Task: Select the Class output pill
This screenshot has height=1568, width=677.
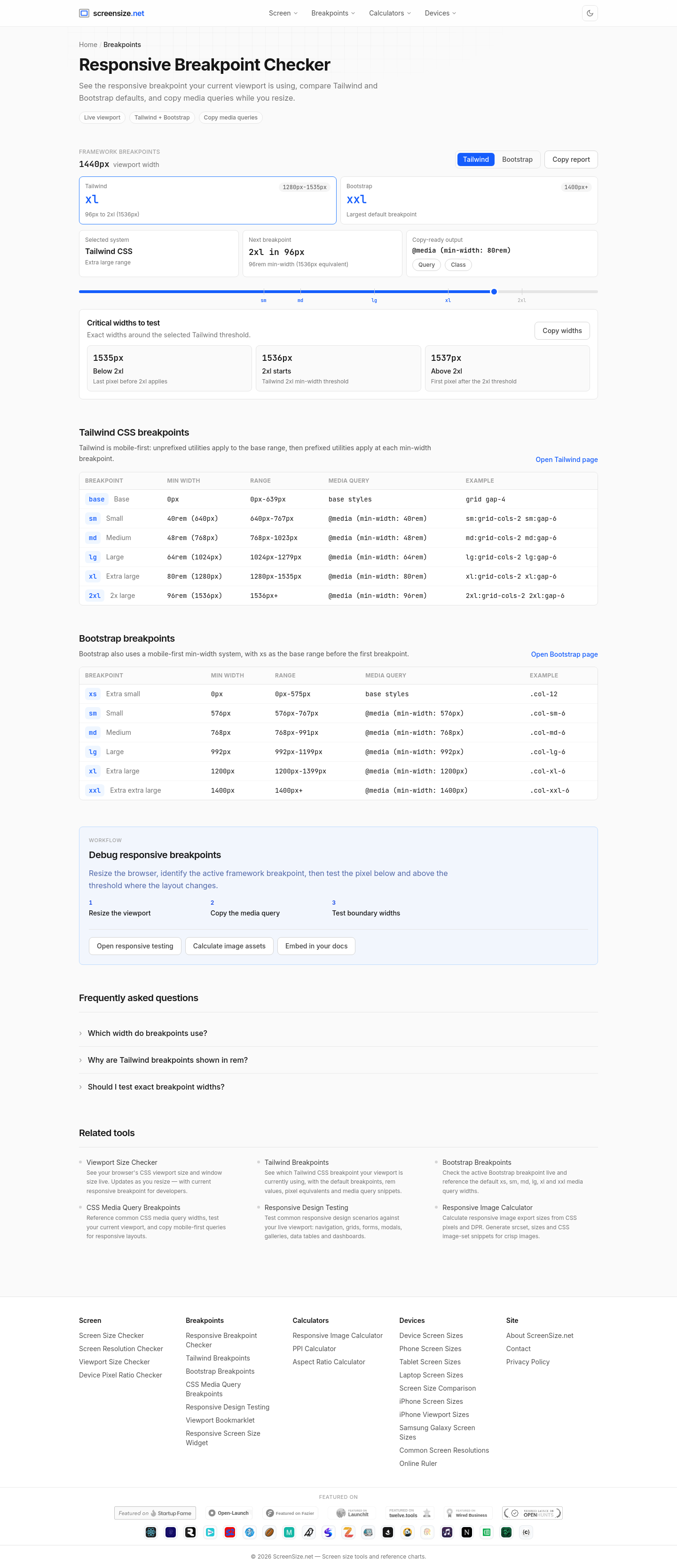Action: 458,265
